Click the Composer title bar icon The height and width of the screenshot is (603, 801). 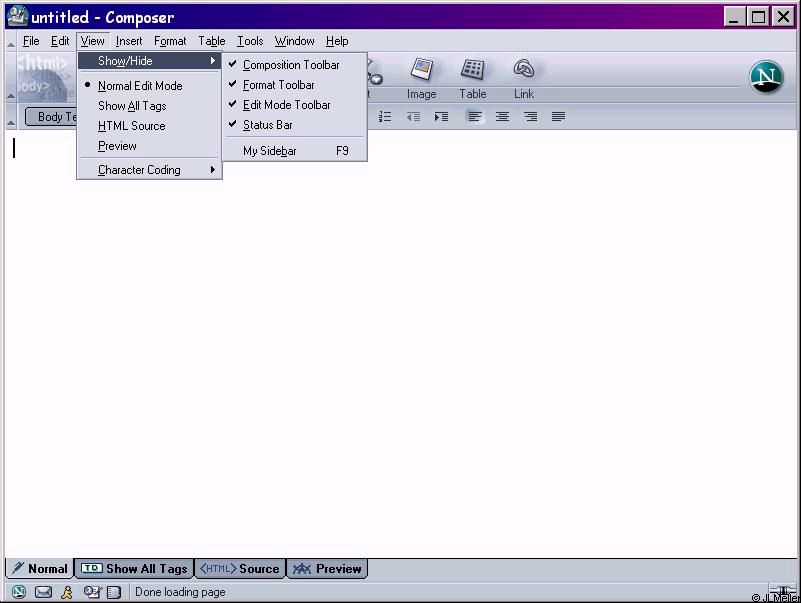(17, 16)
